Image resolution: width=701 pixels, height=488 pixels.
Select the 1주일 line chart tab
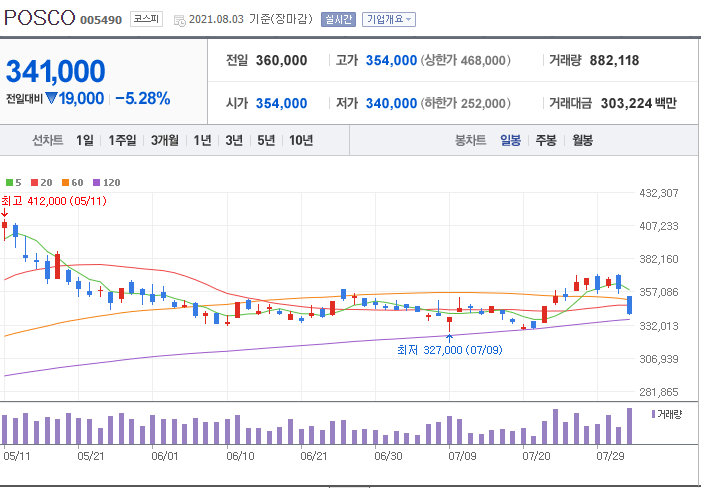pos(122,140)
